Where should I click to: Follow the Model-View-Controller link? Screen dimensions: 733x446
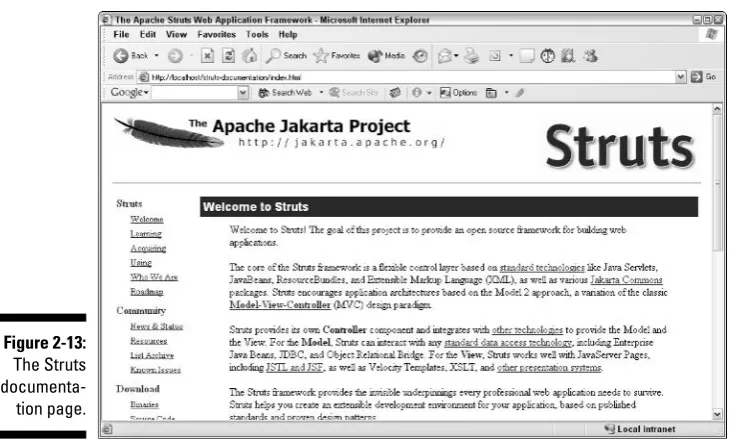[x=280, y=305]
